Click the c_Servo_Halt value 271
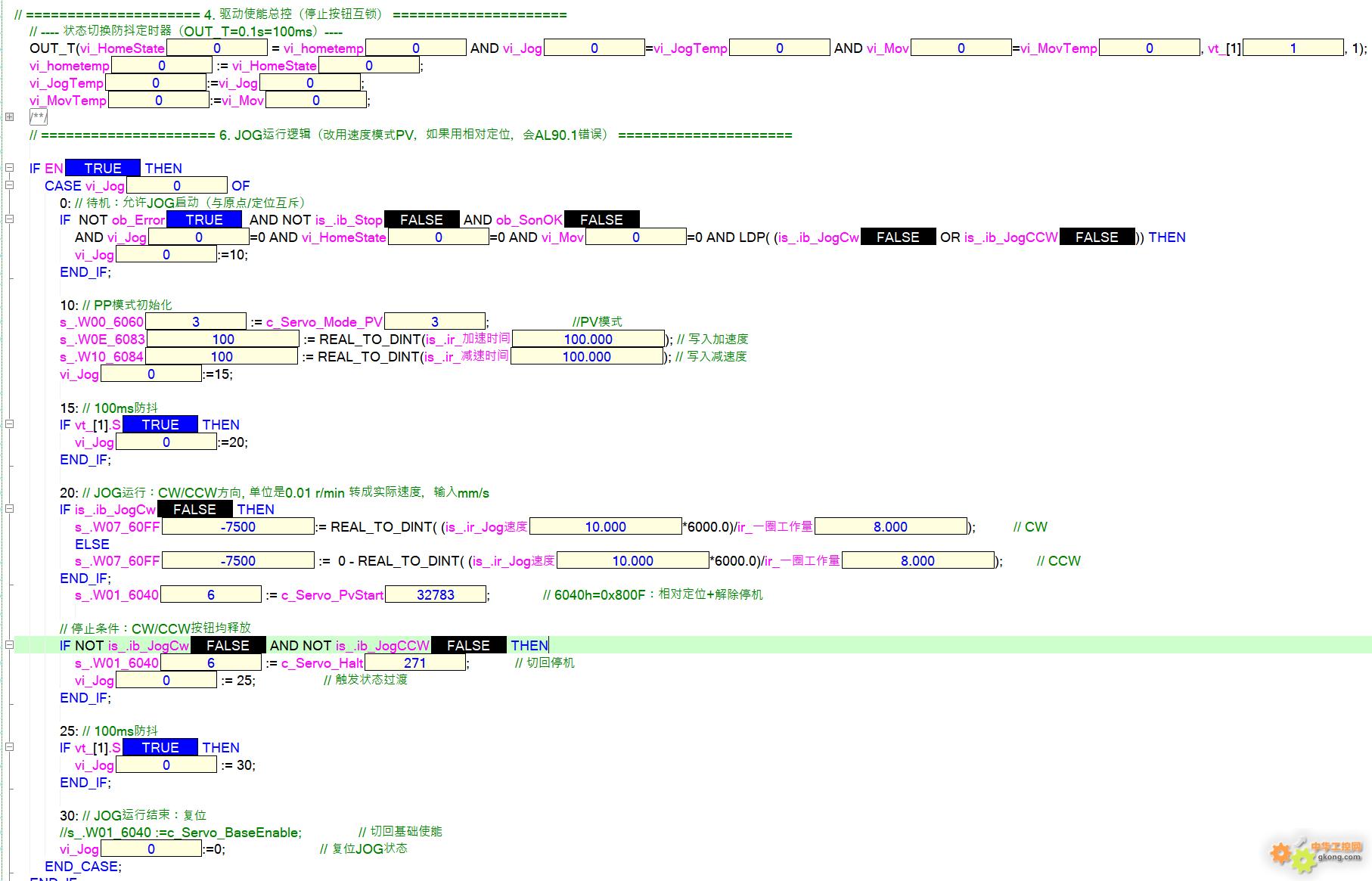Image resolution: width=1372 pixels, height=881 pixels. click(x=414, y=662)
